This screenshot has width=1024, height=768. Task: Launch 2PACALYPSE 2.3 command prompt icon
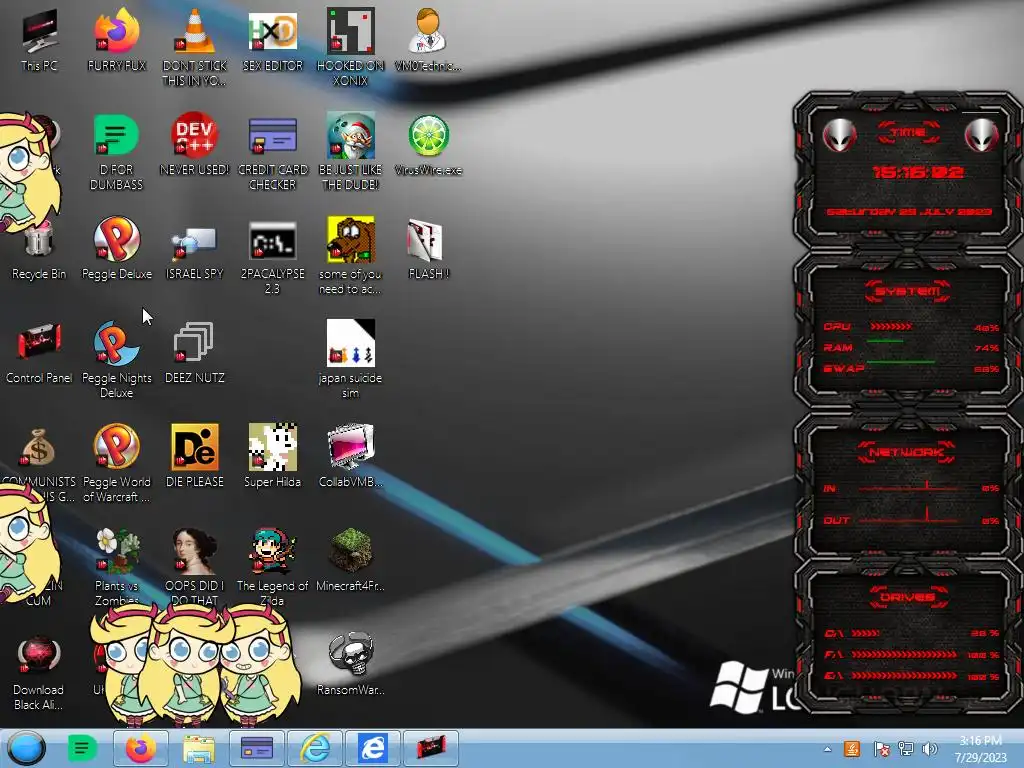pyautogui.click(x=272, y=256)
